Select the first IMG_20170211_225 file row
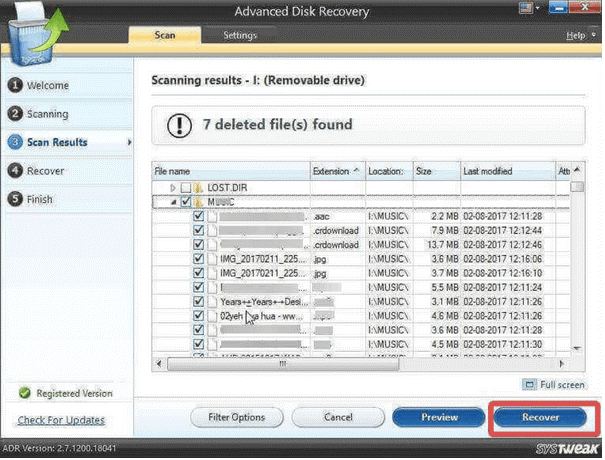This screenshot has width=605, height=460. point(361,259)
